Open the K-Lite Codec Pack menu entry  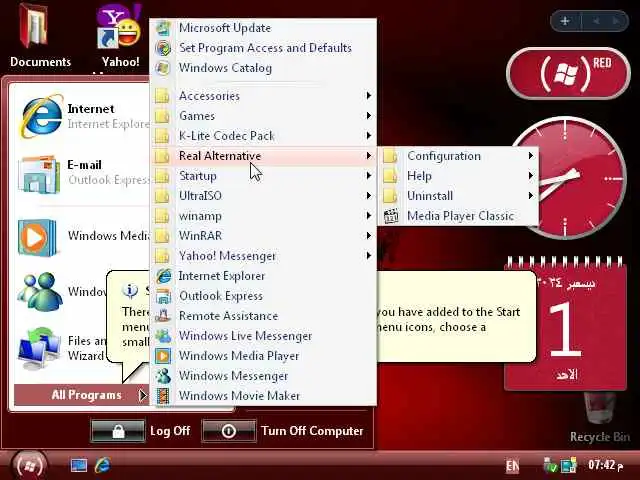pyautogui.click(x=263, y=136)
